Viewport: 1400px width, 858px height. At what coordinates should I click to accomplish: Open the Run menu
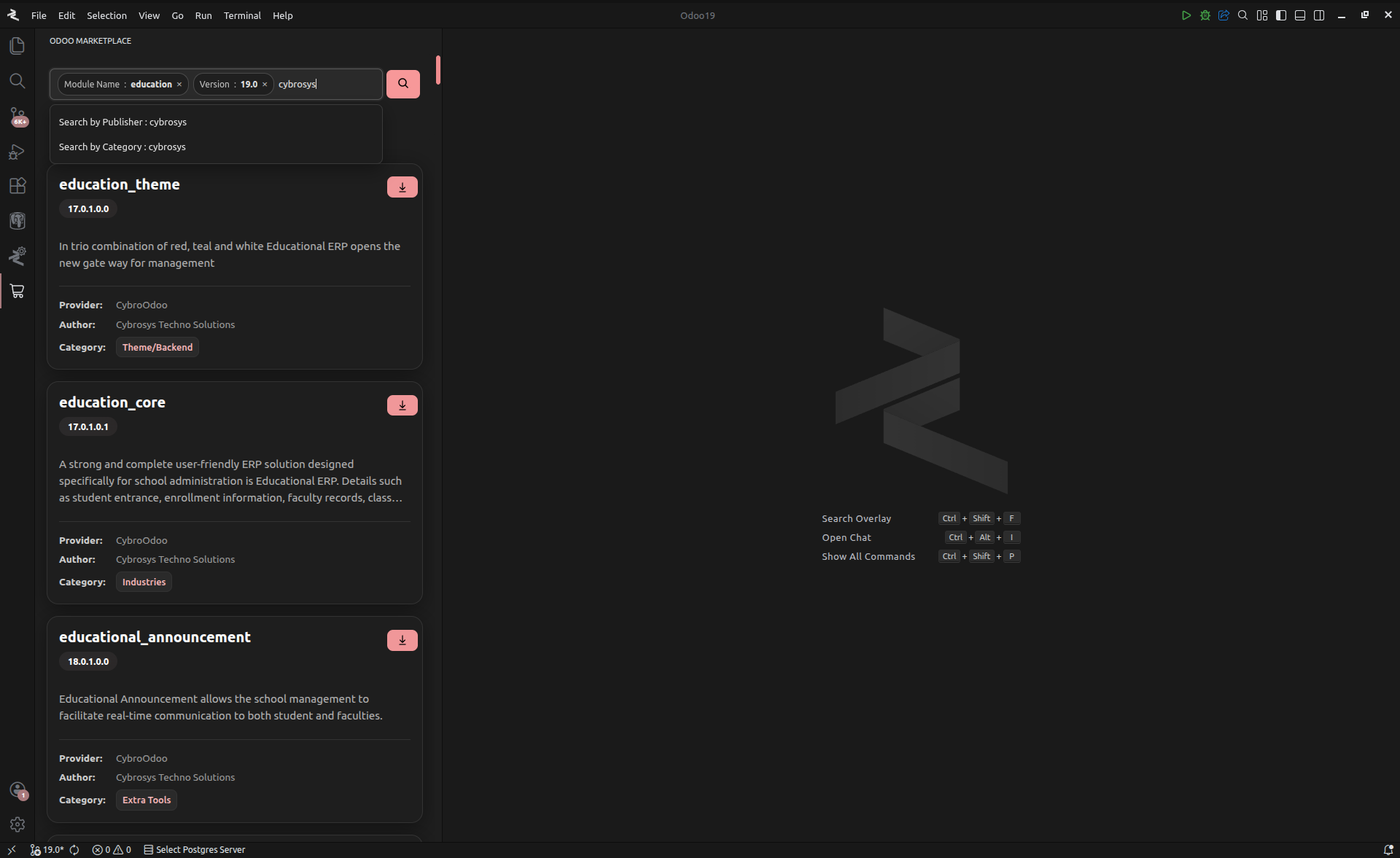tap(203, 15)
